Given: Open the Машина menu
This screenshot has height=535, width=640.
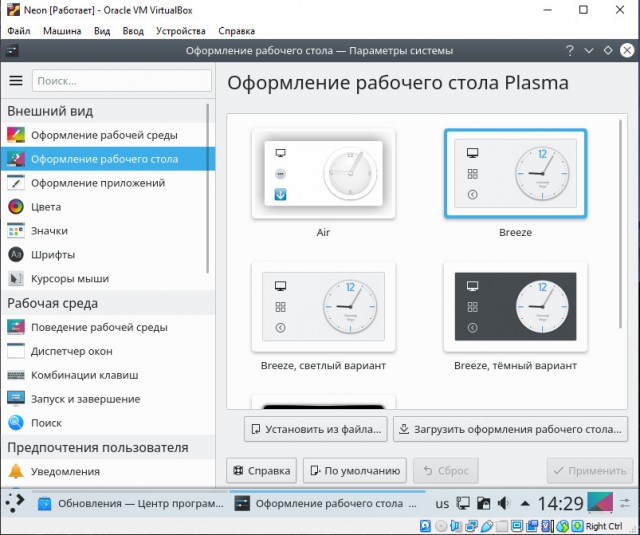Looking at the screenshot, I should [x=62, y=31].
